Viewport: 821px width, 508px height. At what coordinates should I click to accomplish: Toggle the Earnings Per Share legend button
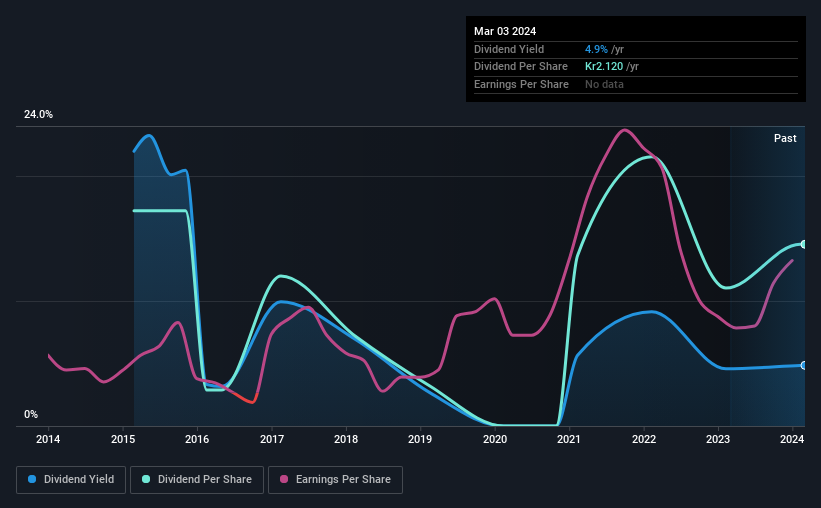(x=335, y=480)
